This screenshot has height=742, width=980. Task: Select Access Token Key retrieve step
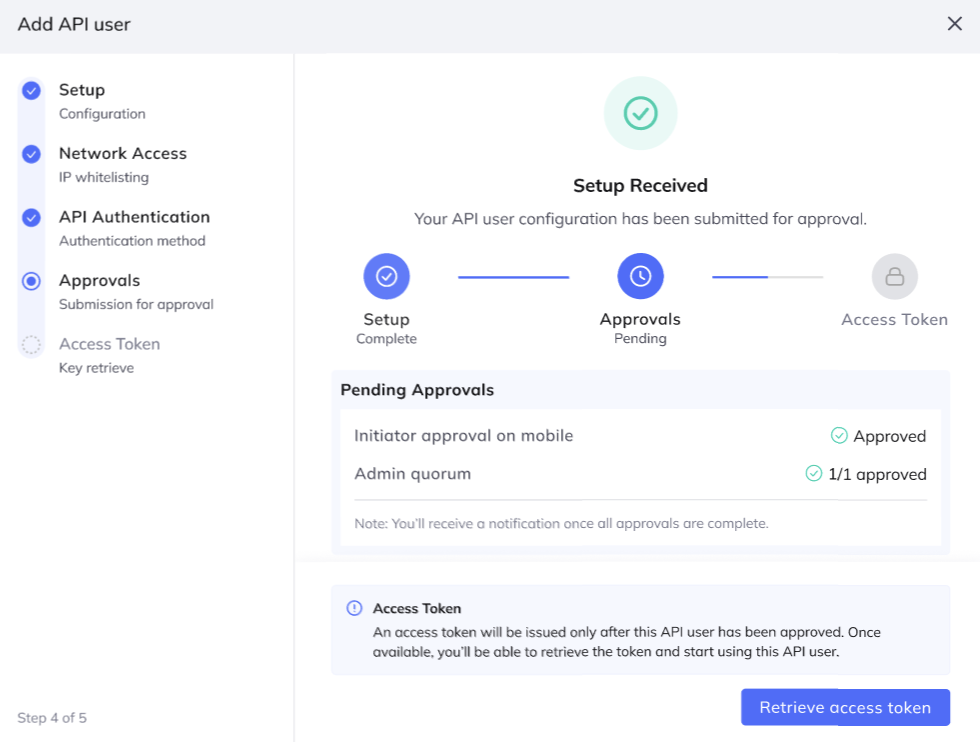pos(109,356)
